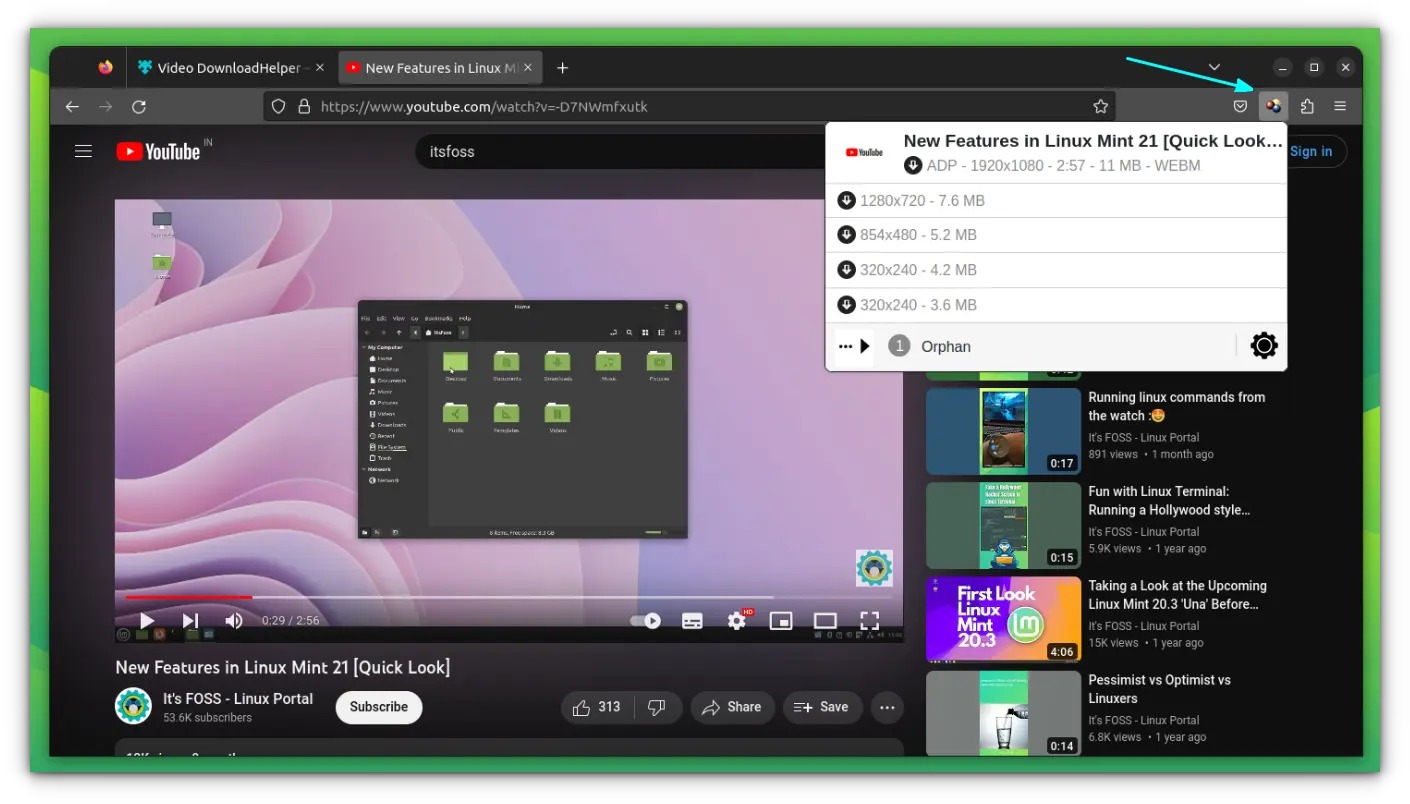Show site security lock information
The width and height of the screenshot is (1410, 804).
[302, 106]
